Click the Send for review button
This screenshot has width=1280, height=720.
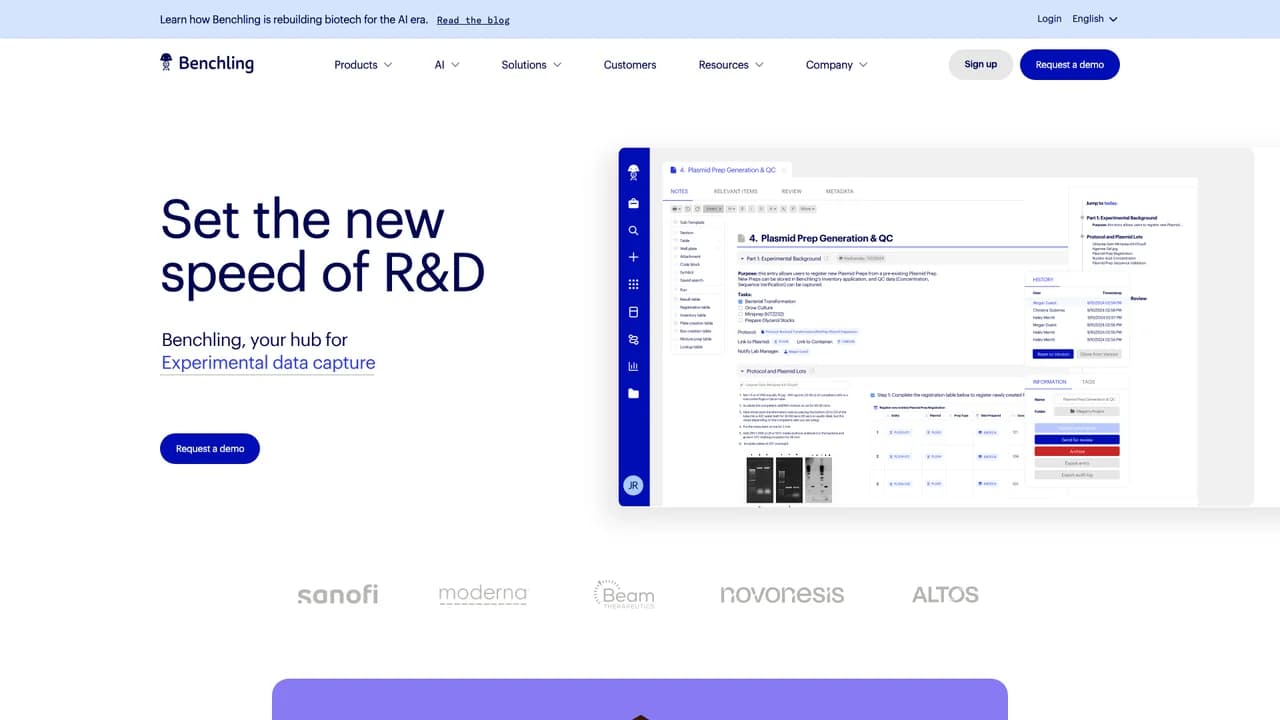click(1077, 439)
